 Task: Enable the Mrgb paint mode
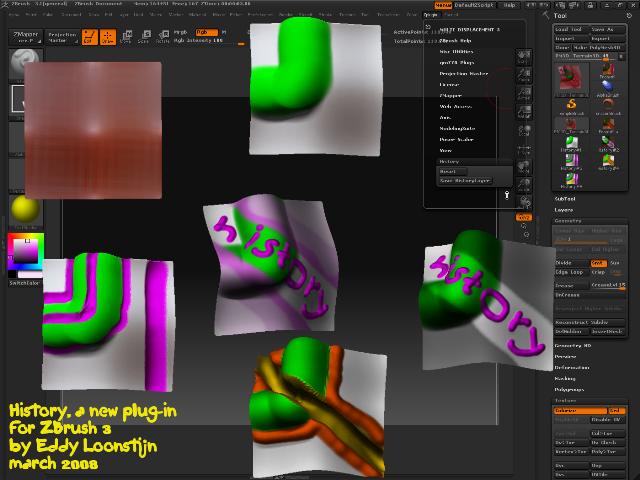tap(180, 32)
